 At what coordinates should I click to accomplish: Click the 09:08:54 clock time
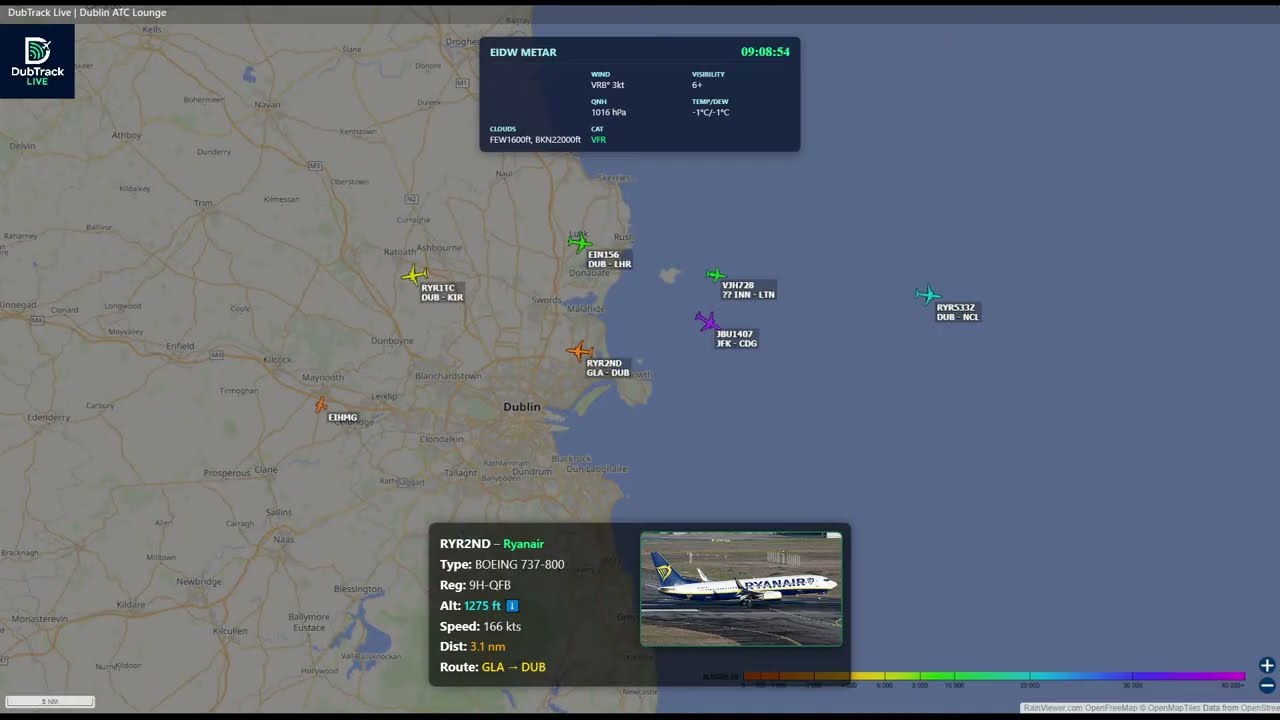pos(765,52)
